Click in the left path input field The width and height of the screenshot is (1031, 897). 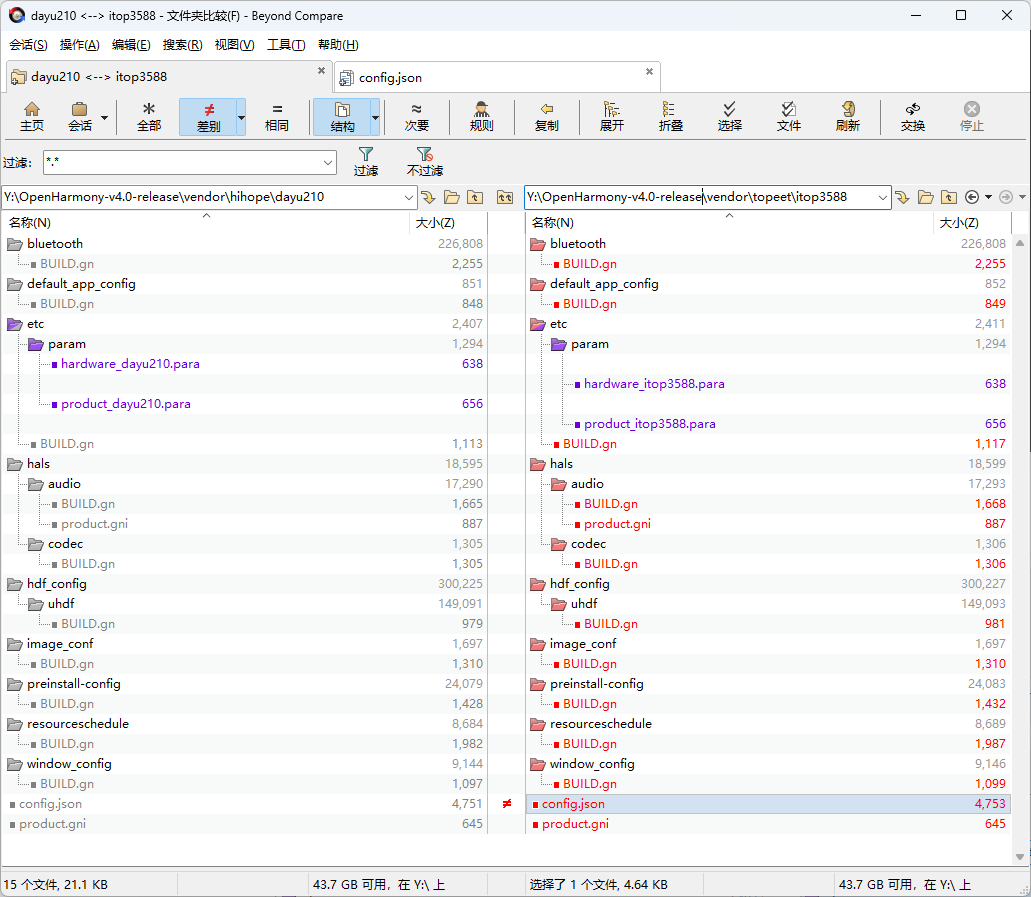(201, 197)
